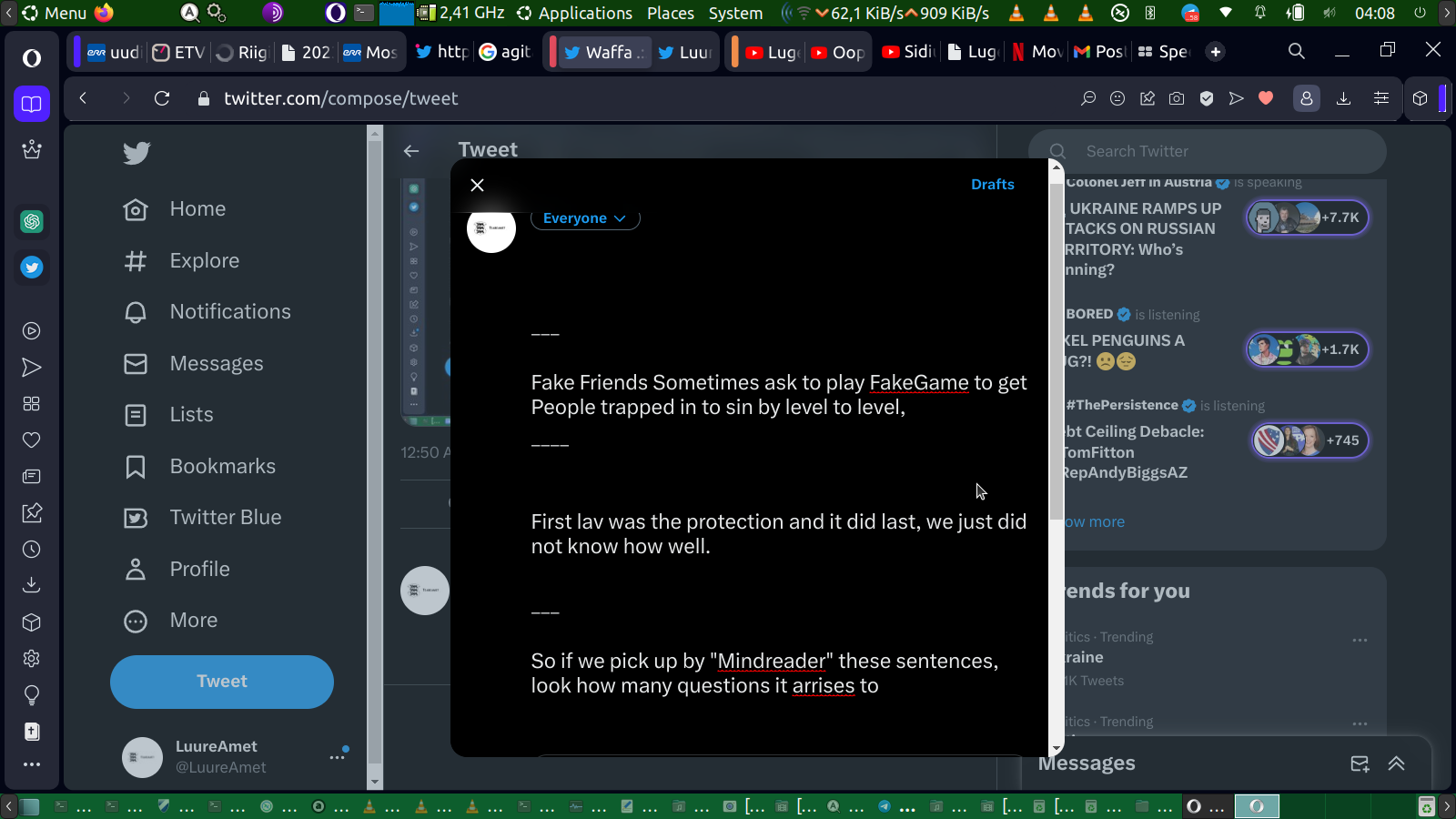Click the Fake Friends tweet text field
Viewport: 1456px width, 819px height.
click(x=779, y=395)
